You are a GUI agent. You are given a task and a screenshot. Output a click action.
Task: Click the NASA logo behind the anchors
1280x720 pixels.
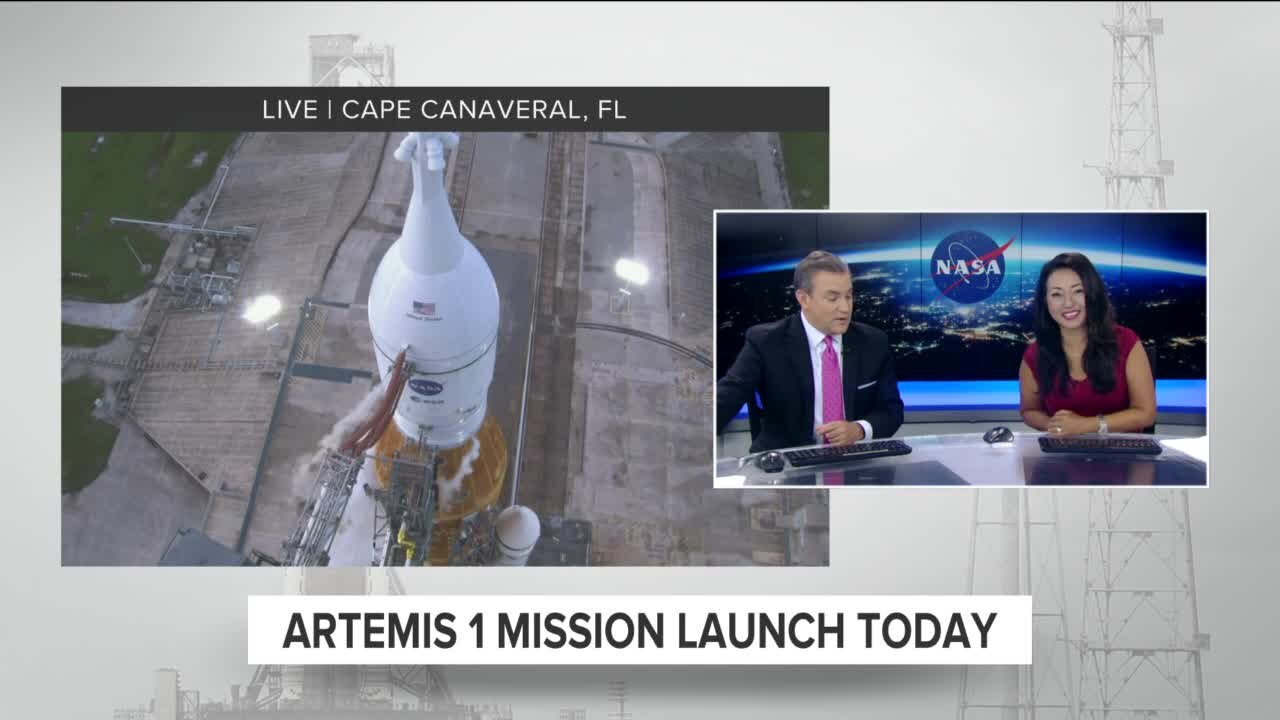point(969,265)
